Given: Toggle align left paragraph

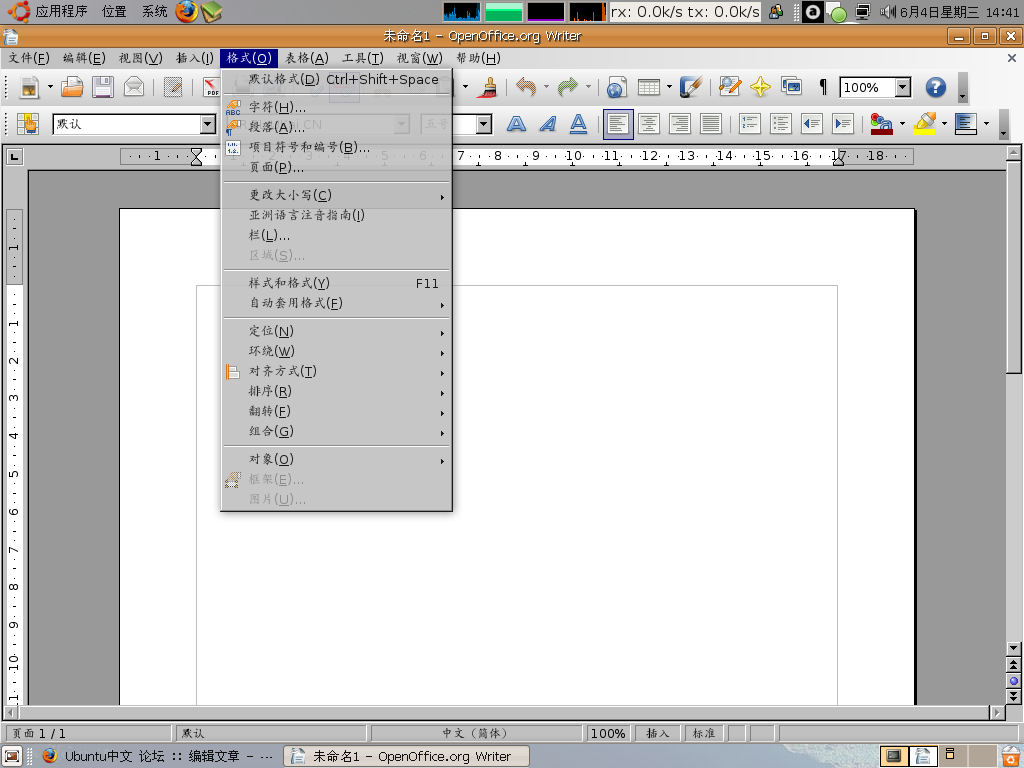Looking at the screenshot, I should [618, 123].
